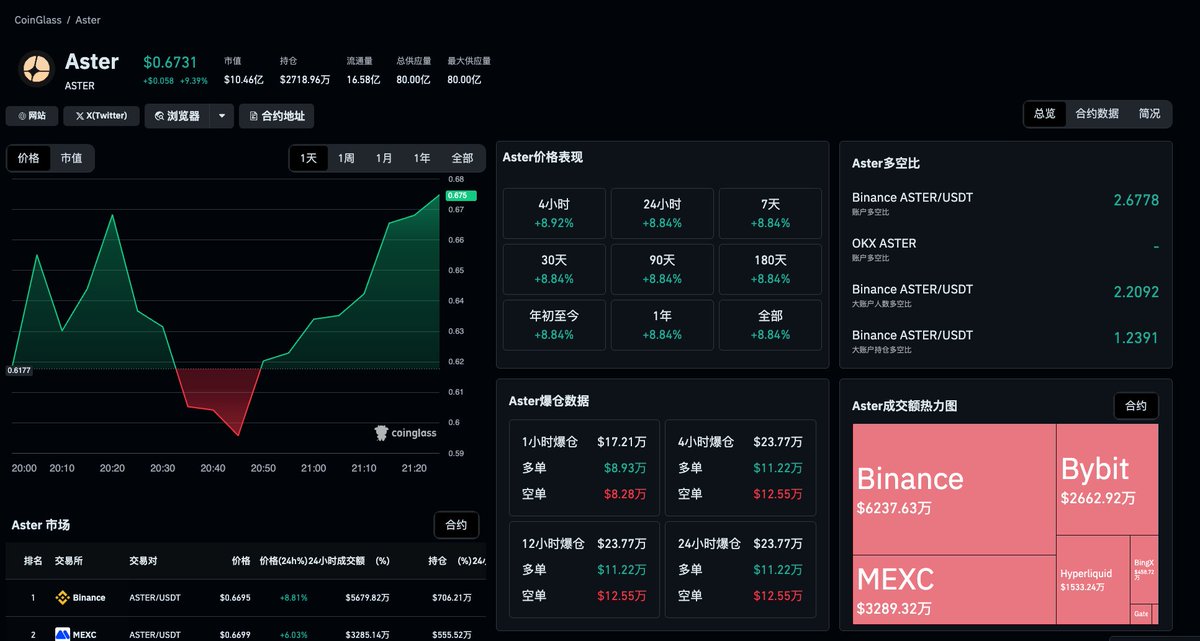Click the Binance heatmap tile

coord(954,489)
